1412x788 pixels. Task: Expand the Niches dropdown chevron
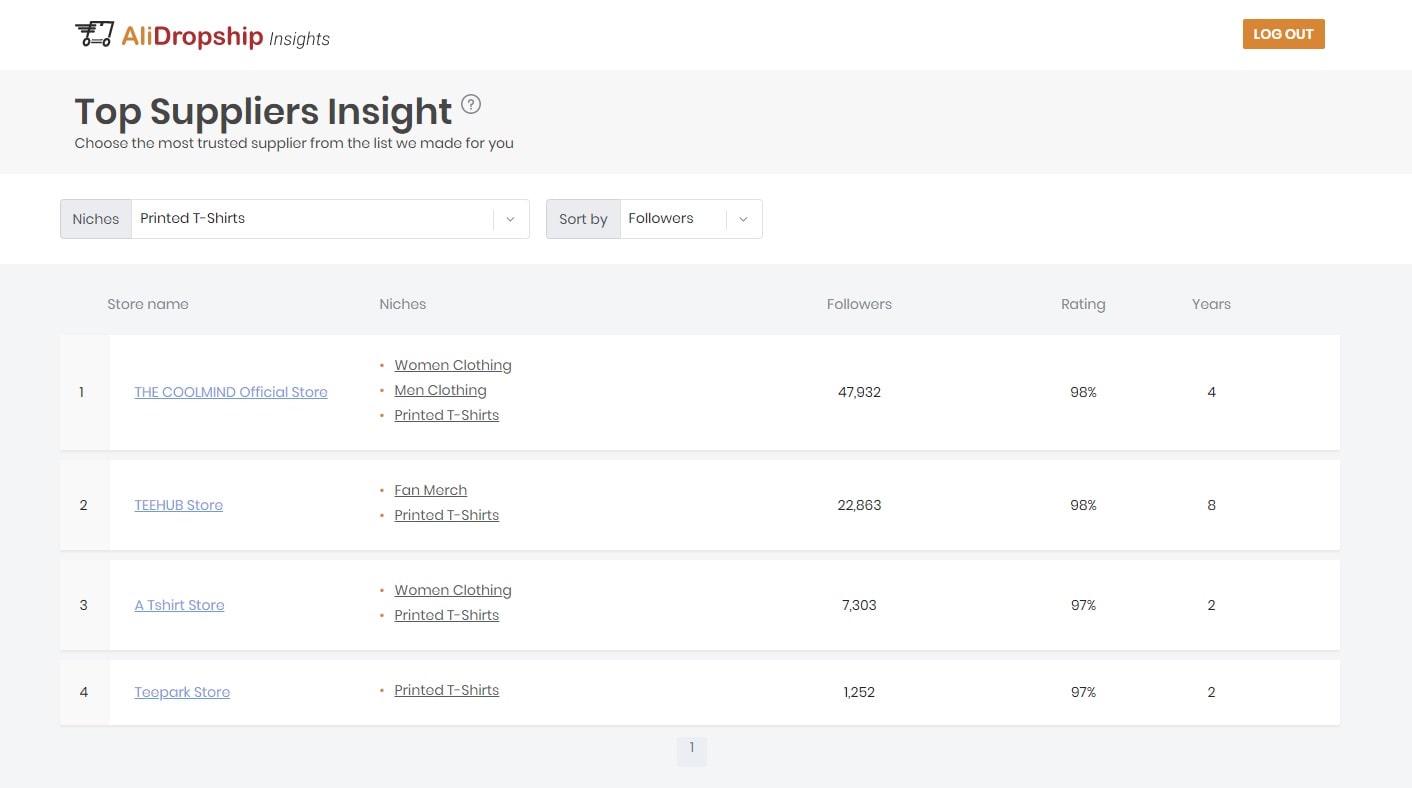(510, 219)
